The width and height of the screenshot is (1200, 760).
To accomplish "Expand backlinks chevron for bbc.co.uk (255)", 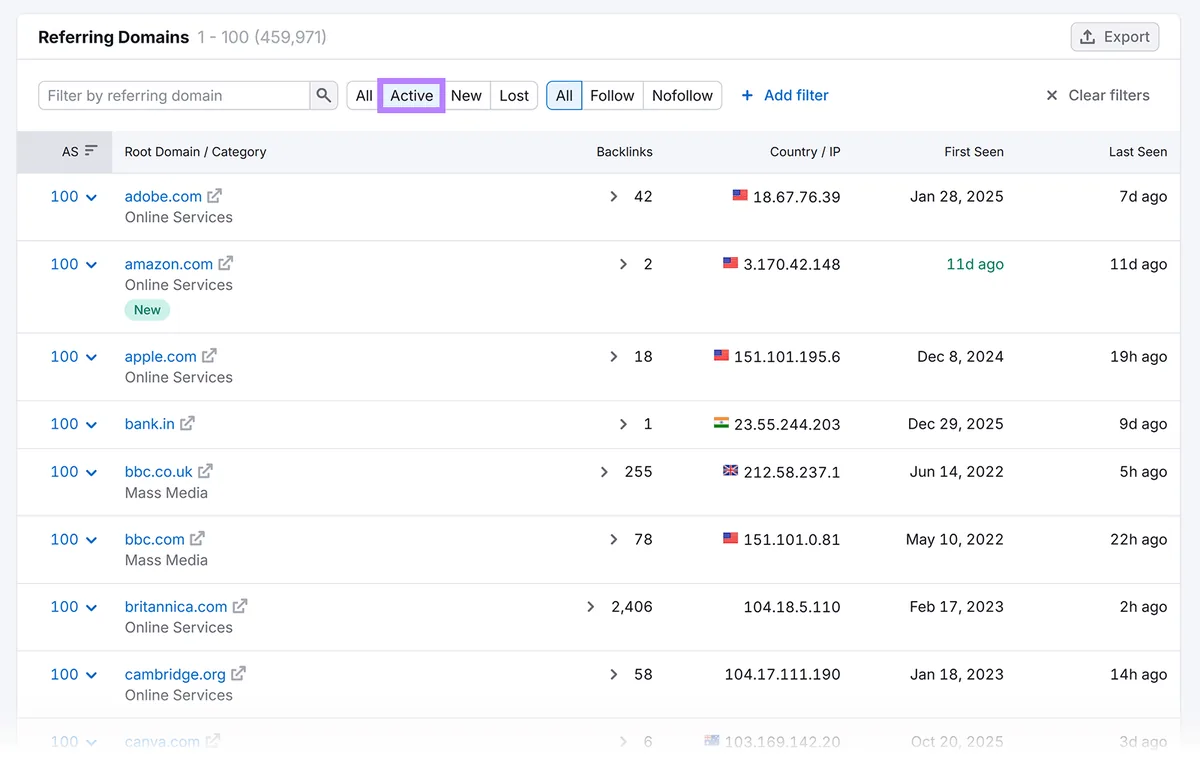I will point(604,471).
